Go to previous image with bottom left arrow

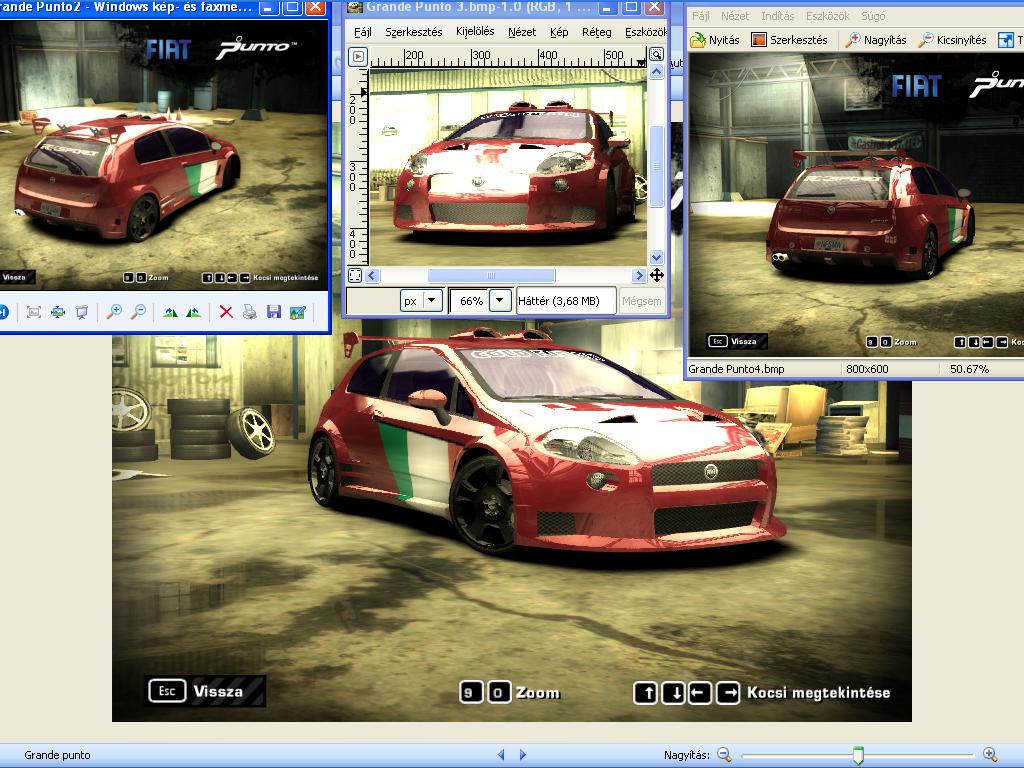501,755
